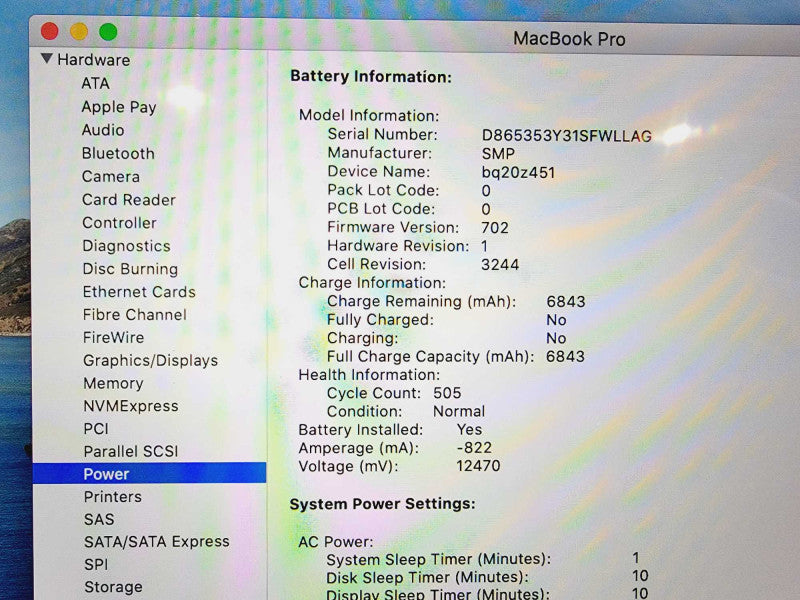Open SATA/SATA Express section
The image size is (800, 600).
157,542
